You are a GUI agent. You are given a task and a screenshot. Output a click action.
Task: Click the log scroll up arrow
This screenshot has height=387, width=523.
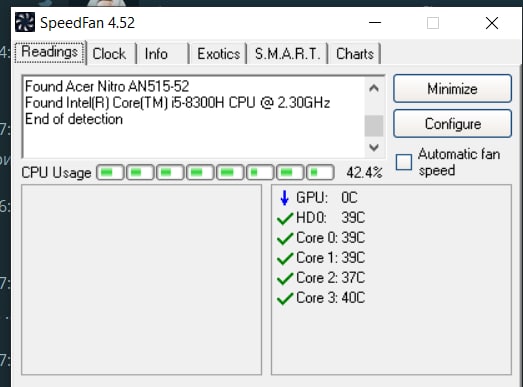[x=374, y=88]
